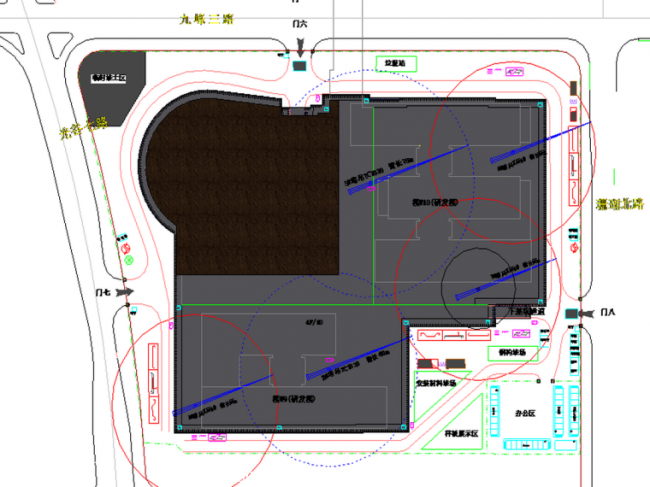The height and width of the screenshot is (487, 650).
Task: Click the small green circle symbol on left road
Action: [128, 260]
